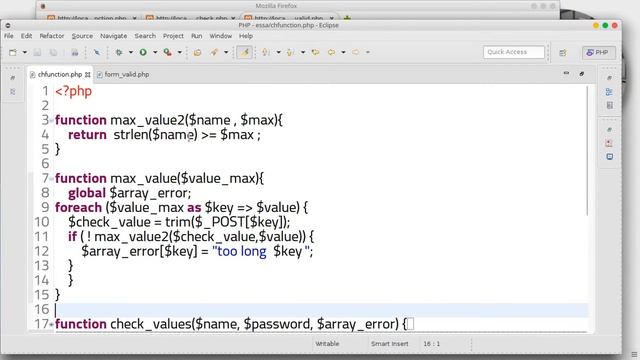Click the Previous Annotation icon
640x360 pixels.
[290, 52]
